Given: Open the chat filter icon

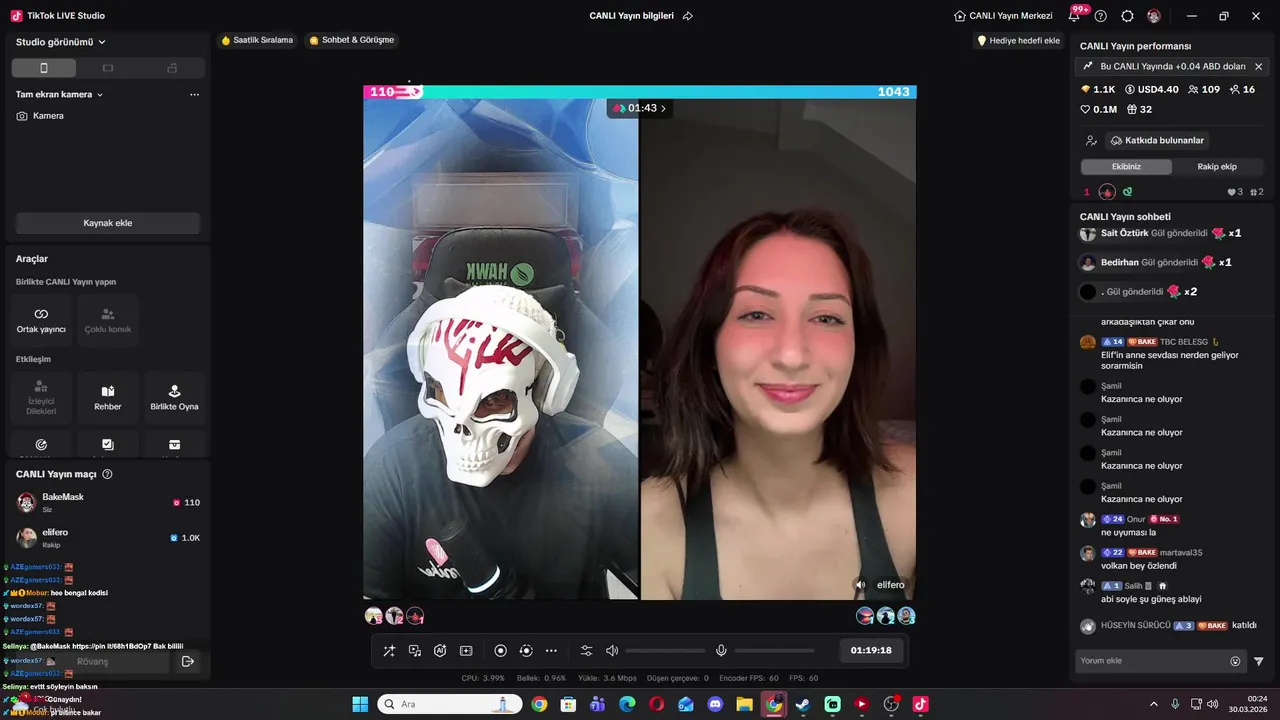Looking at the screenshot, I should 1258,661.
